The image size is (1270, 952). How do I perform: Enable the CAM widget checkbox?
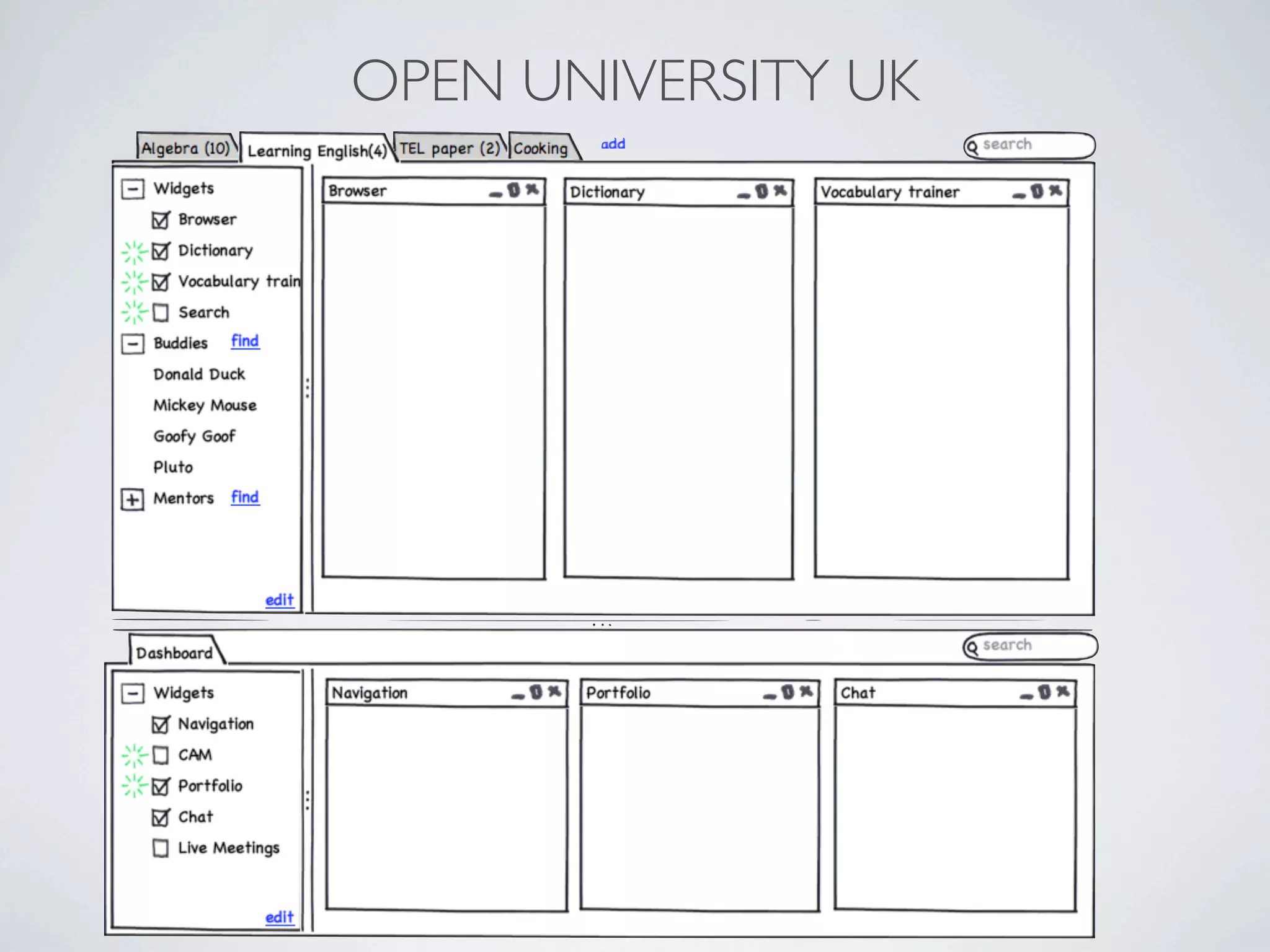(x=161, y=756)
